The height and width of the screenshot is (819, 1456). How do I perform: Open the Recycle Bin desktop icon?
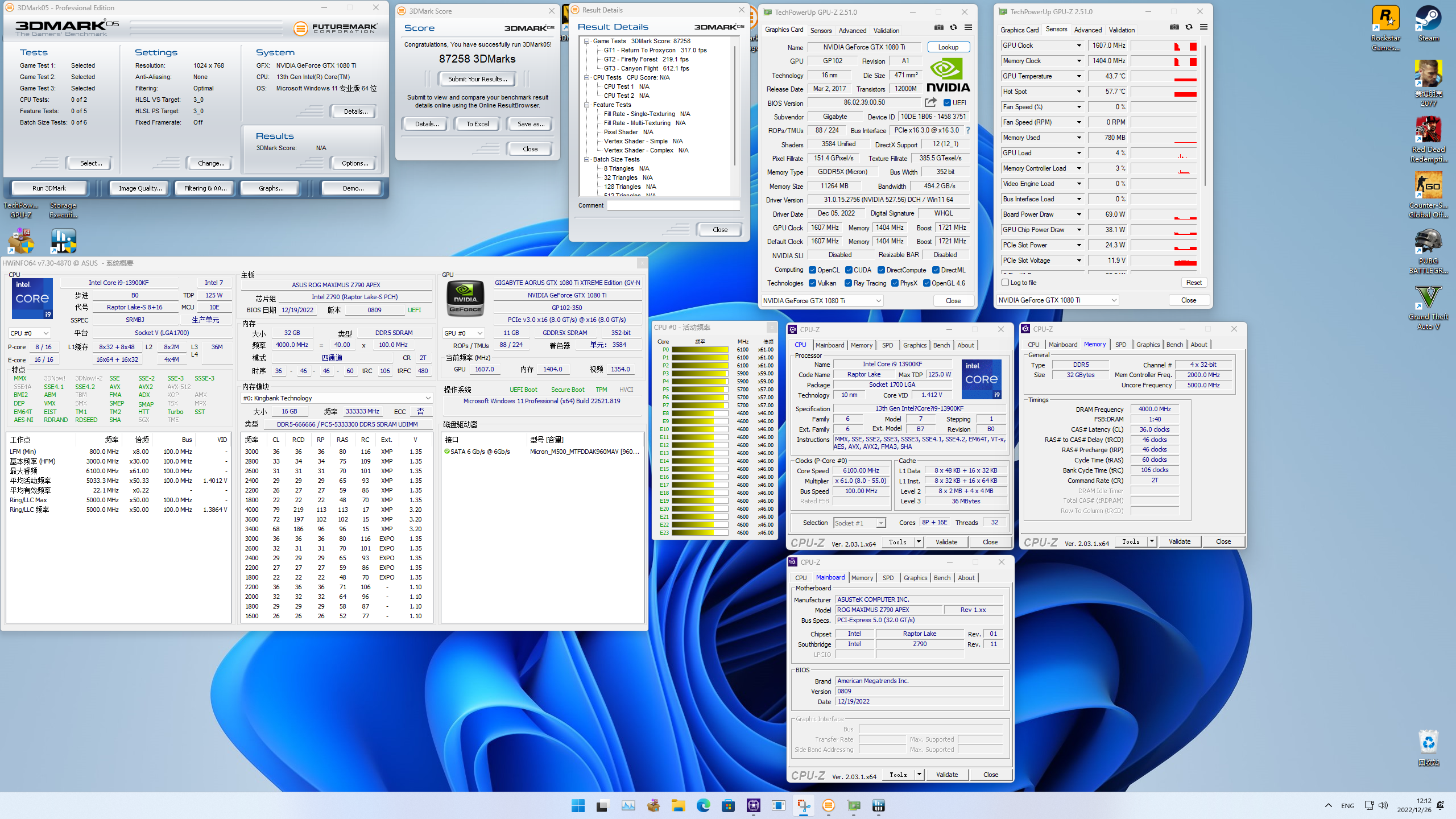click(x=1428, y=748)
